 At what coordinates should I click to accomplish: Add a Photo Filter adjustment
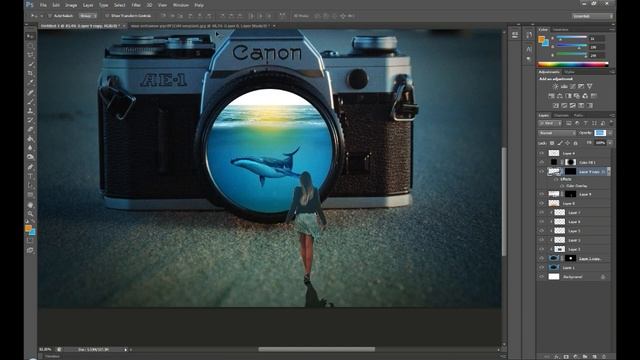pyautogui.click(x=577, y=96)
